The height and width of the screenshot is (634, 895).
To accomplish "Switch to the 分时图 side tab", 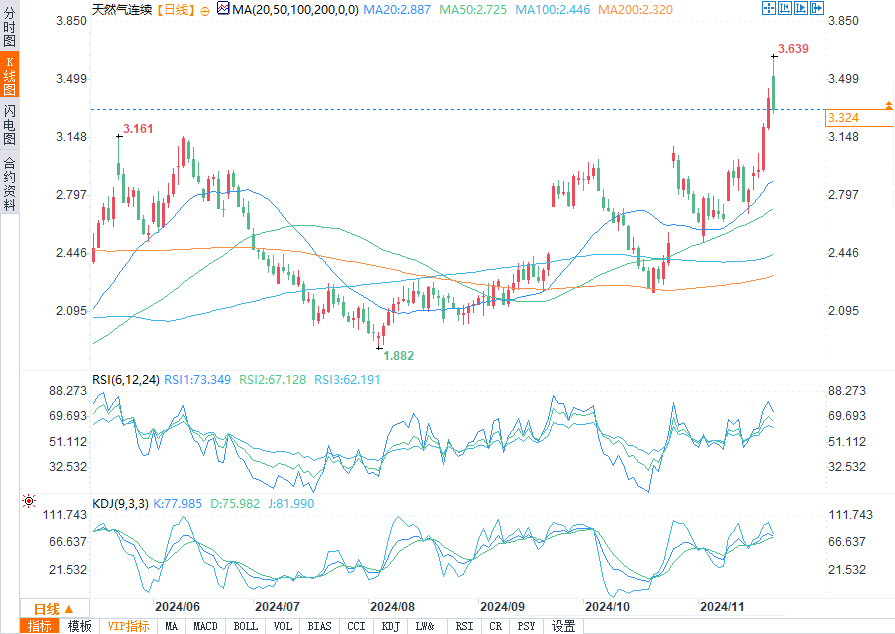I will [9, 31].
